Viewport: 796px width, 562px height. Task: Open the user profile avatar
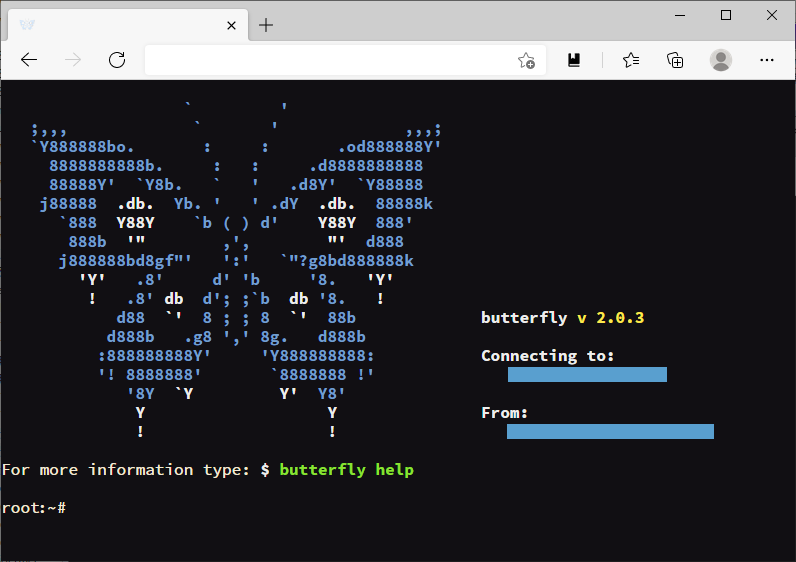click(721, 60)
